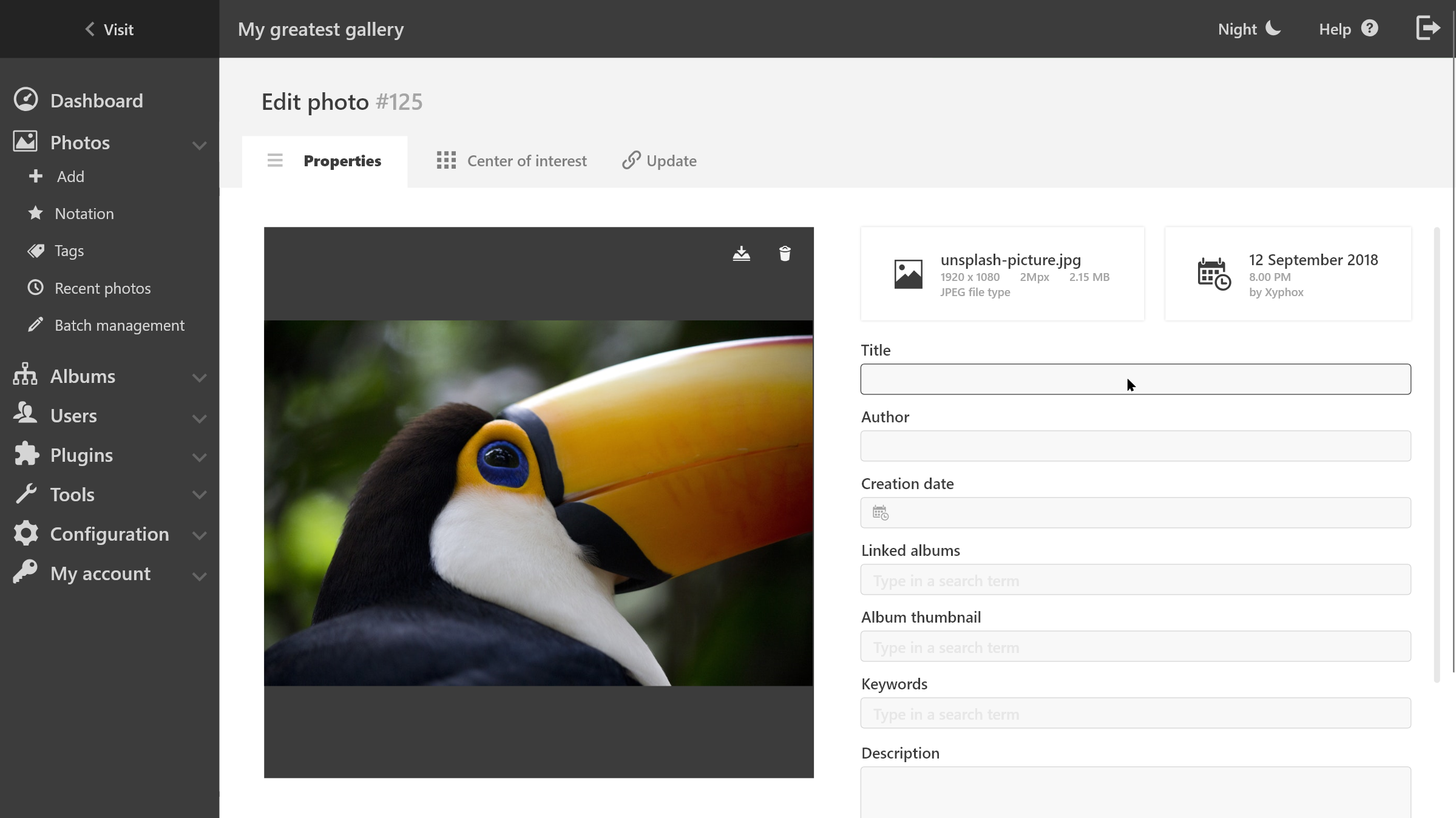The image size is (1456, 818).
Task: Expand the Users menu chevron
Action: pyautogui.click(x=199, y=418)
